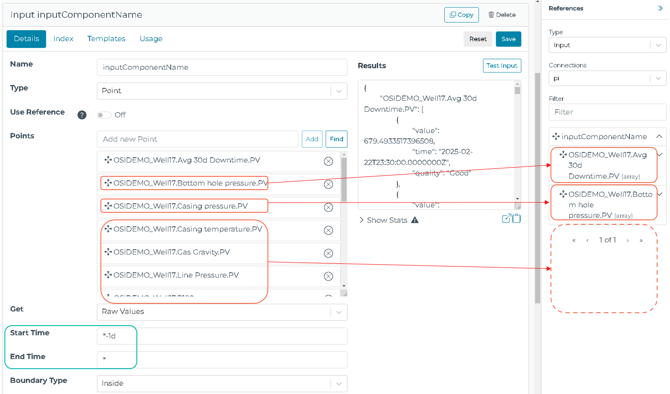Select the OSIDEMO_Well17.Avg 30d Downtime.PV point row
670x394 pixels.
point(219,161)
